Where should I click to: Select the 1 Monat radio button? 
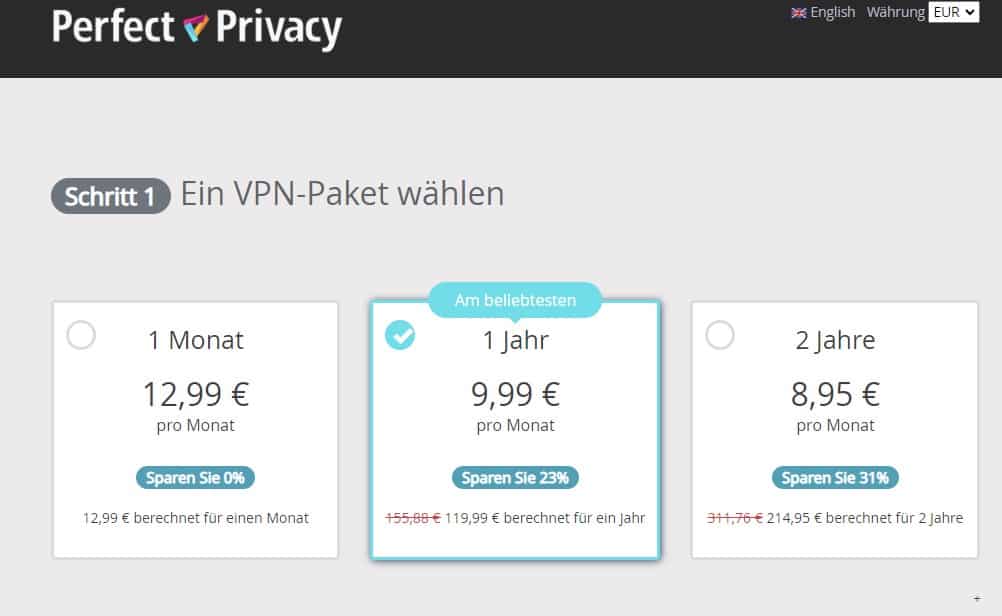(x=81, y=335)
